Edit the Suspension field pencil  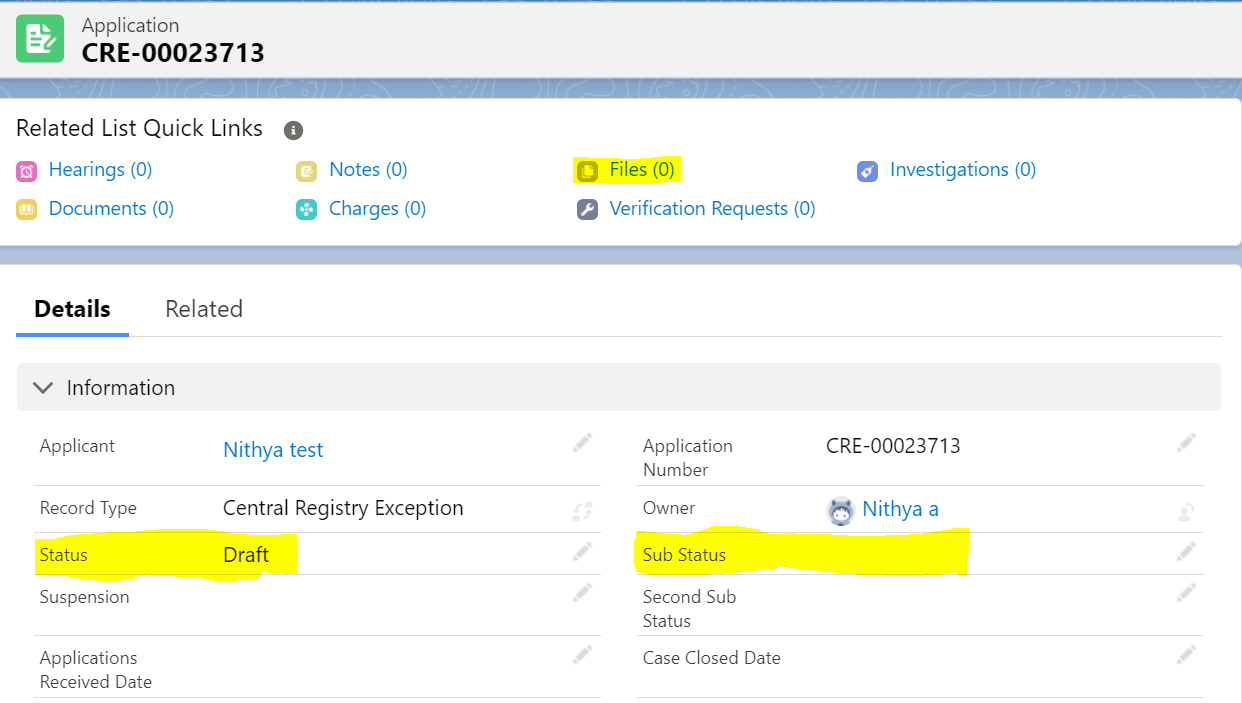point(582,592)
